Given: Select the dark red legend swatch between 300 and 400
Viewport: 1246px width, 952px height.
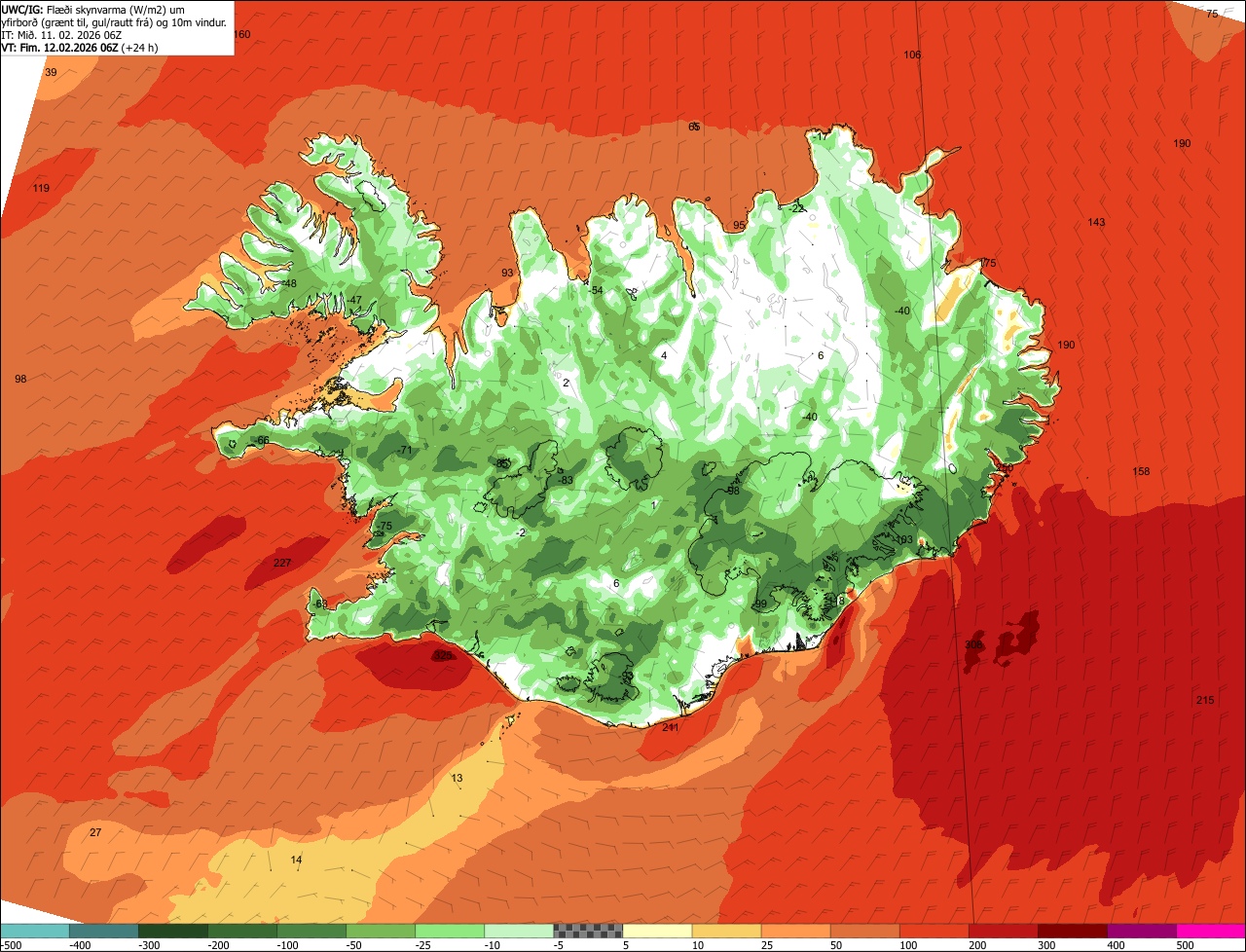Looking at the screenshot, I should (1073, 931).
